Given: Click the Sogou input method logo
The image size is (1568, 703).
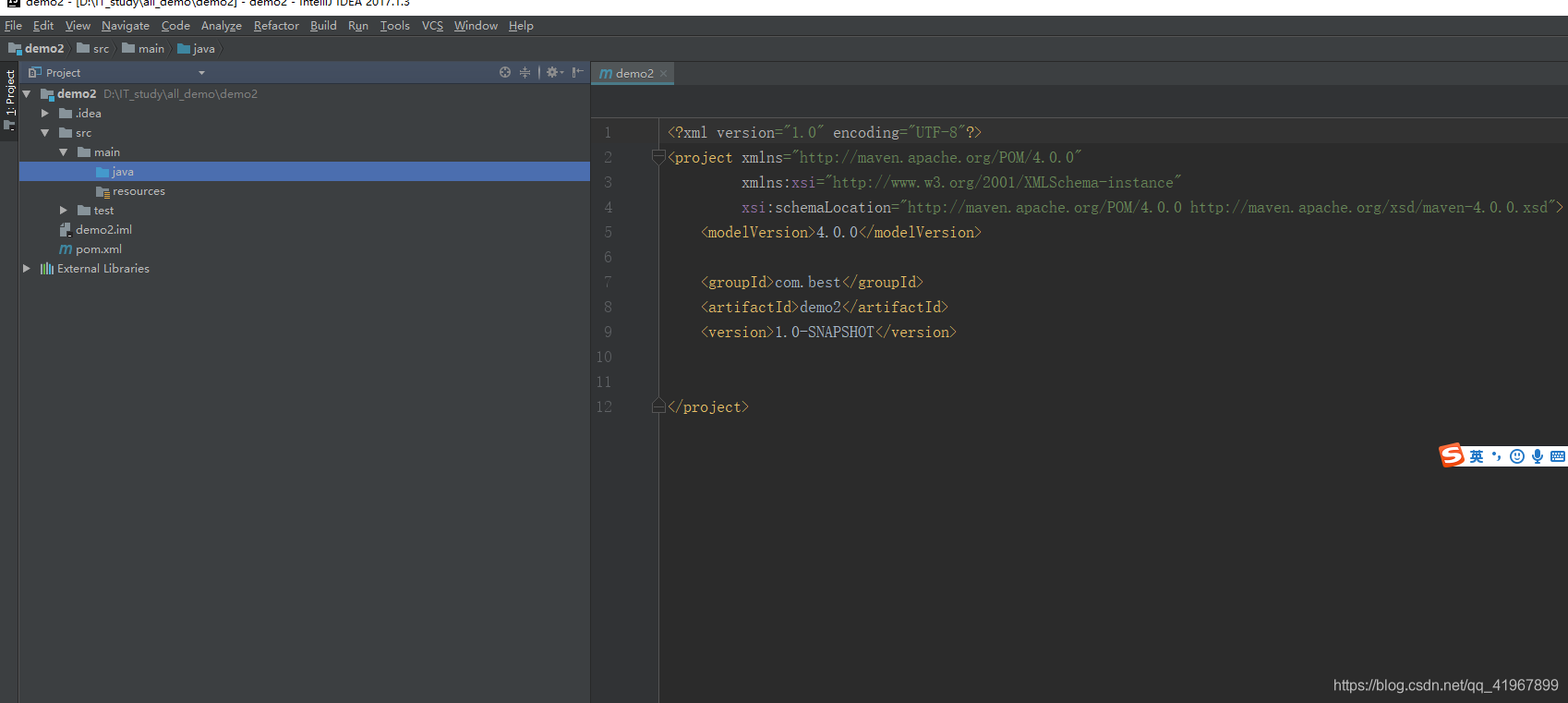Looking at the screenshot, I should click(1452, 455).
